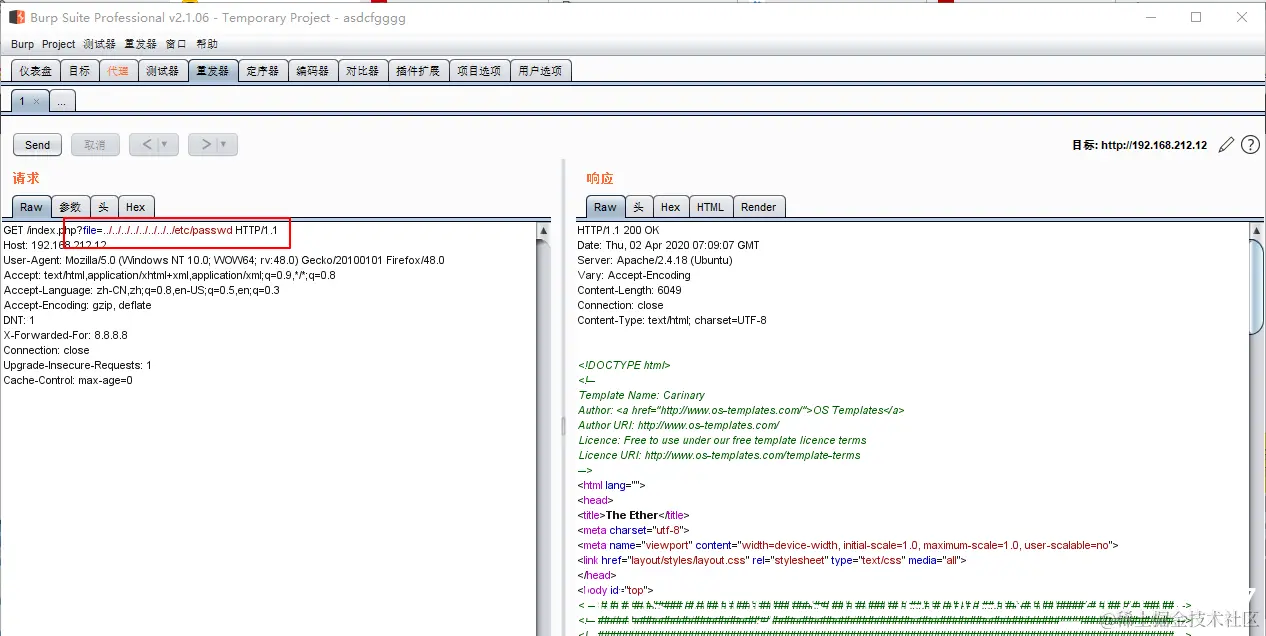Send the request
The height and width of the screenshot is (636, 1266).
(x=38, y=145)
